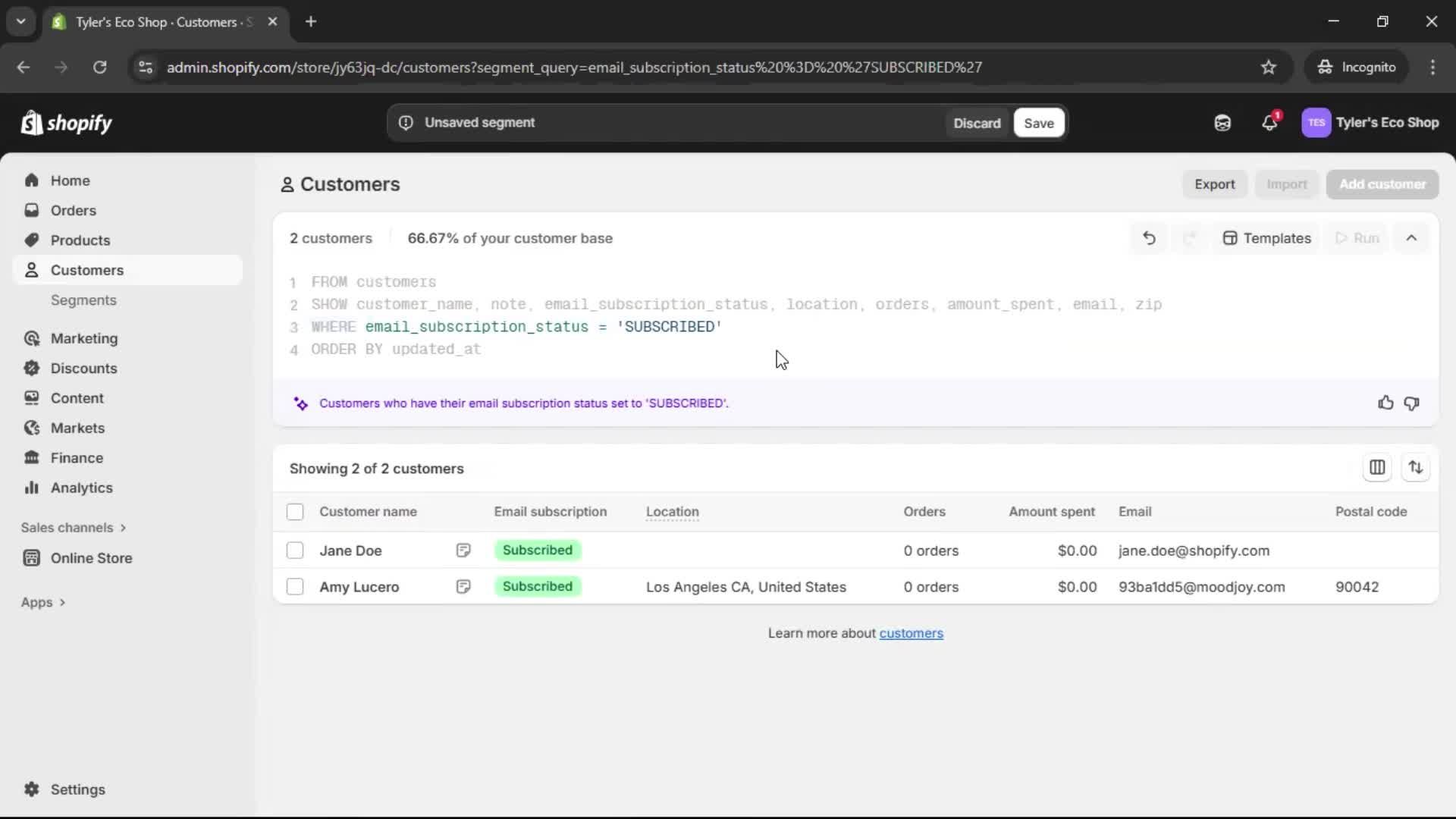The image size is (1456, 819).
Task: Open the note icon next to Jane Doe
Action: tap(463, 550)
